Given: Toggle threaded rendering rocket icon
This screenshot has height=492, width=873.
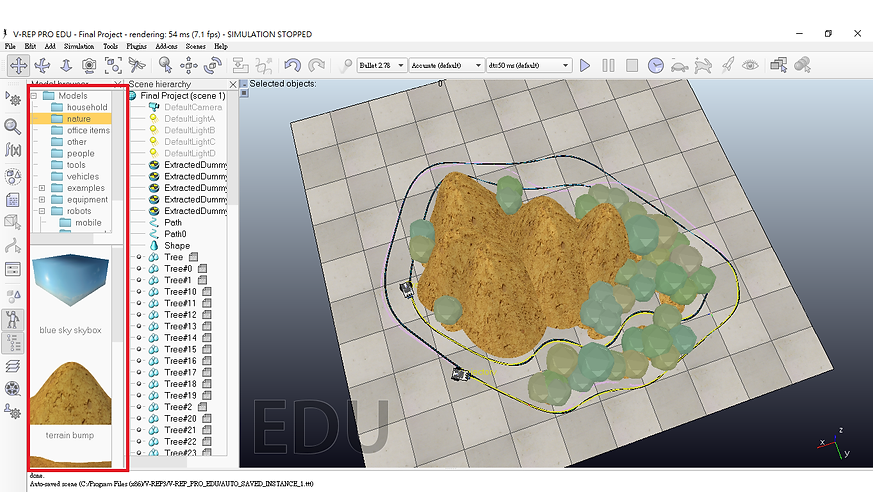Looking at the screenshot, I should (727, 66).
